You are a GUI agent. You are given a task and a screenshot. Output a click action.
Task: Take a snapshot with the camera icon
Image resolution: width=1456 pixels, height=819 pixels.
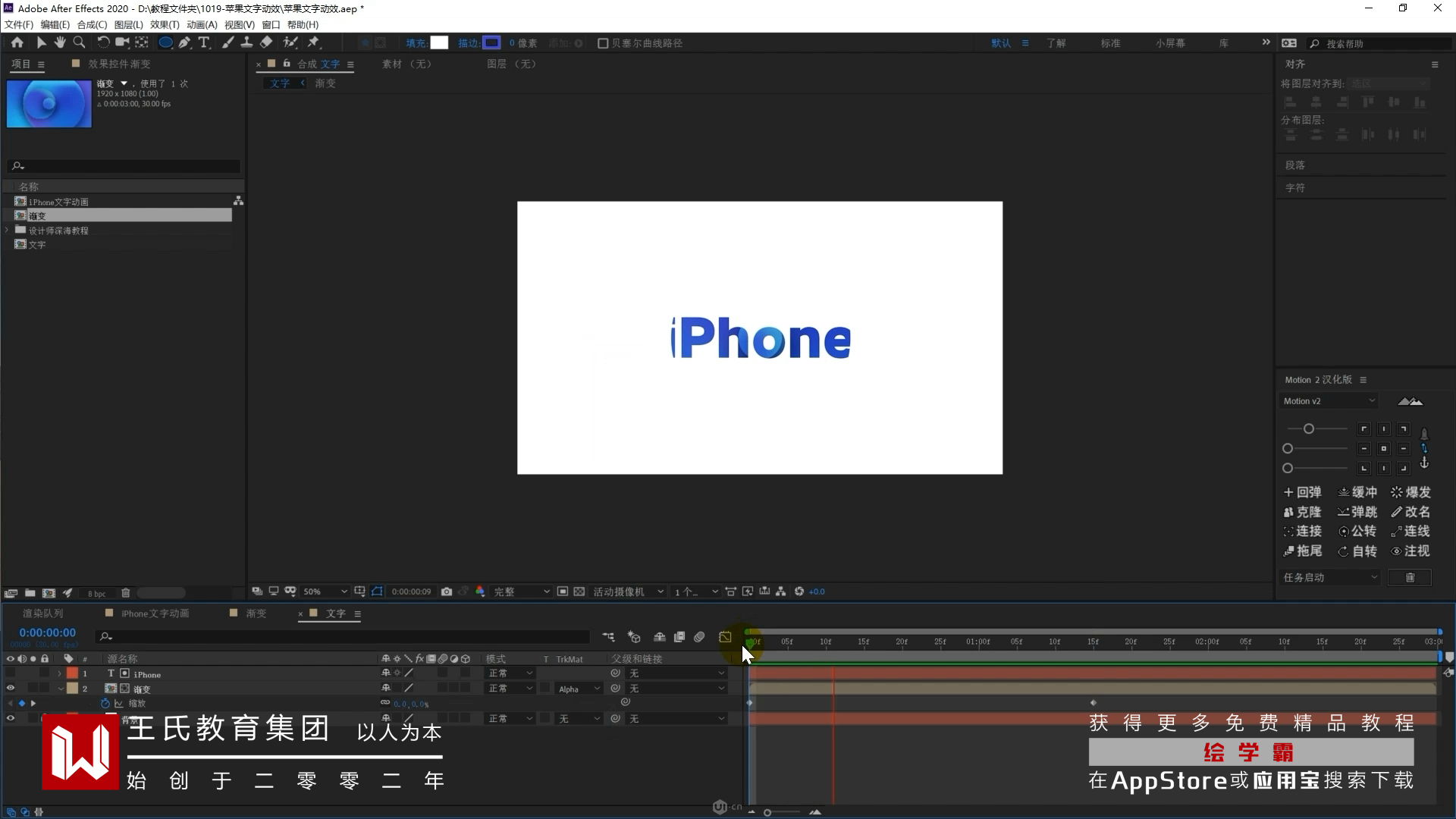tap(447, 591)
